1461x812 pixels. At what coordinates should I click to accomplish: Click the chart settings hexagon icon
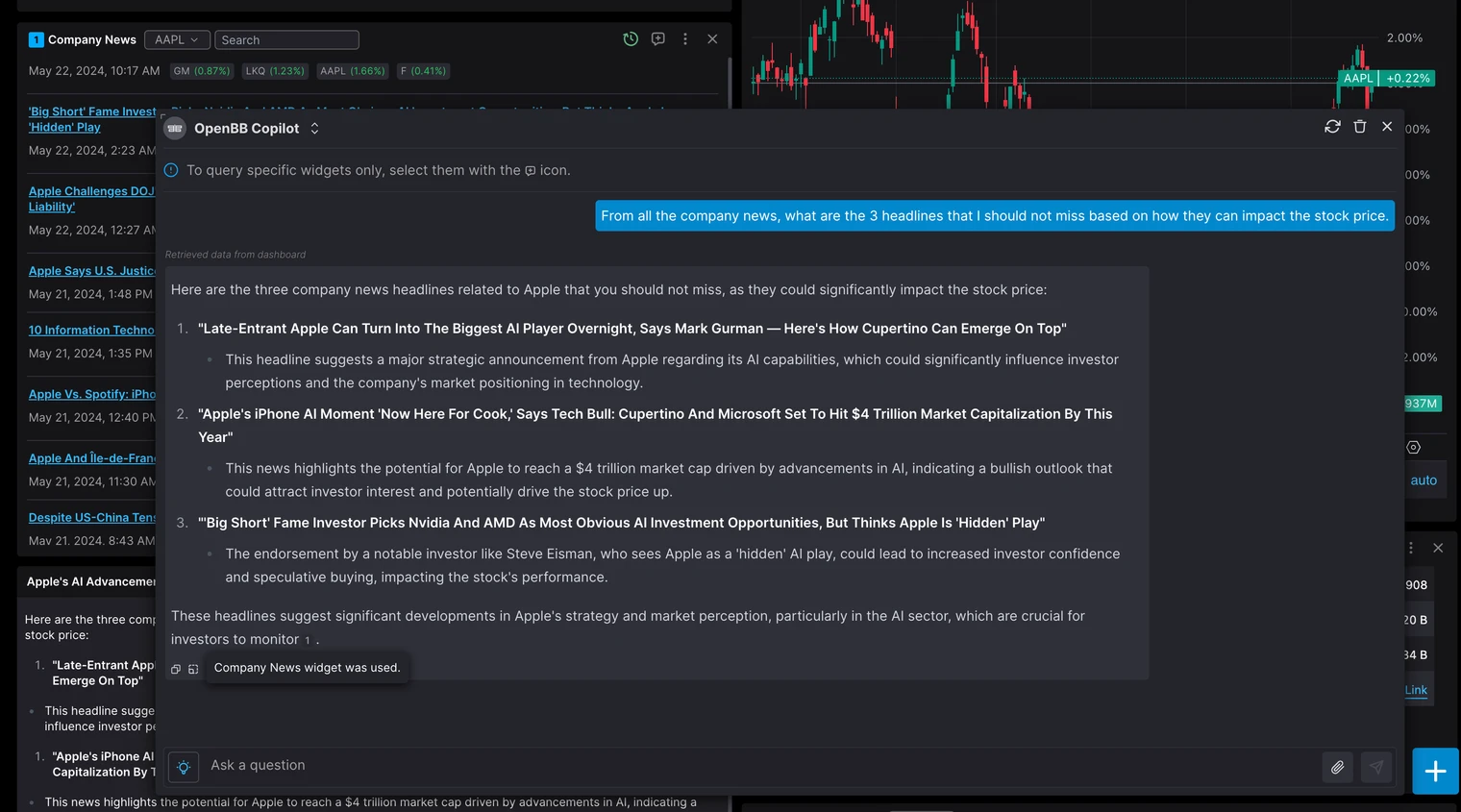click(x=1413, y=448)
